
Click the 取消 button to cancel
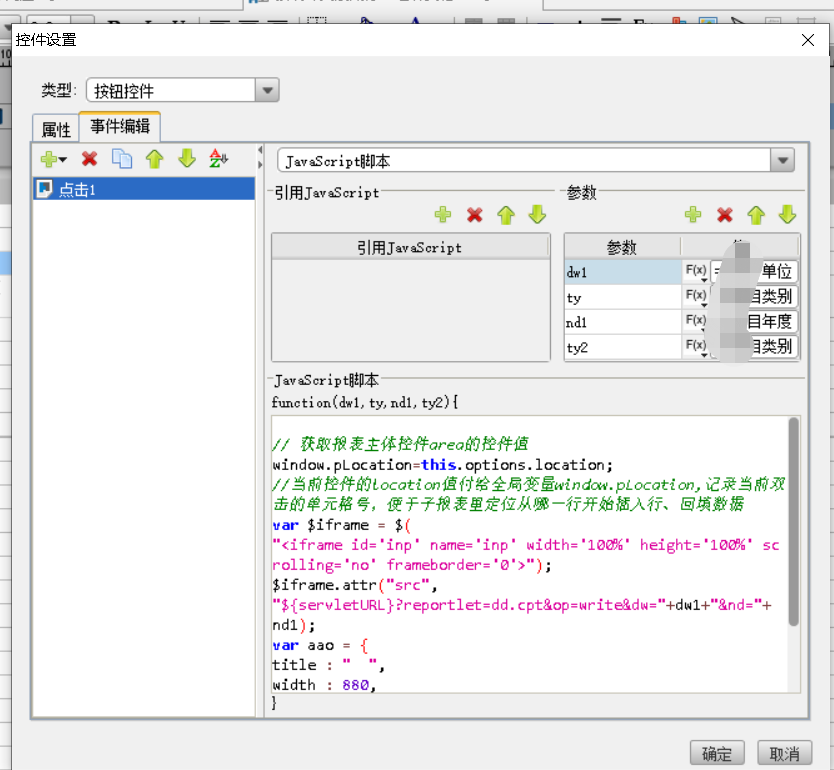coord(785,754)
